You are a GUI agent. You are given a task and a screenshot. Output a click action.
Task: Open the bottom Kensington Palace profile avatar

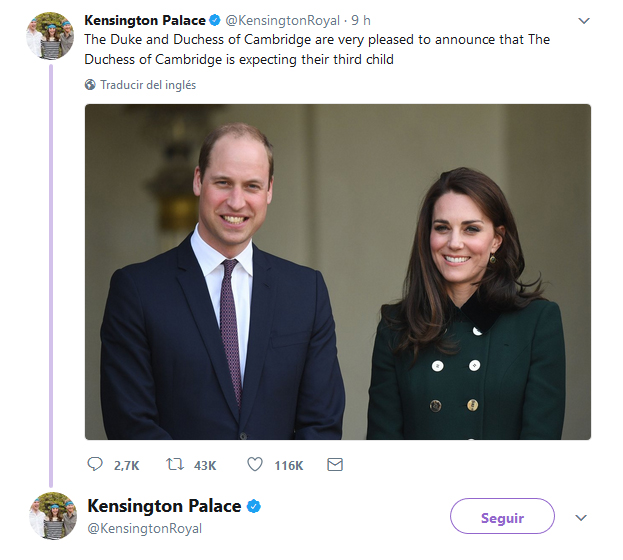(x=53, y=516)
